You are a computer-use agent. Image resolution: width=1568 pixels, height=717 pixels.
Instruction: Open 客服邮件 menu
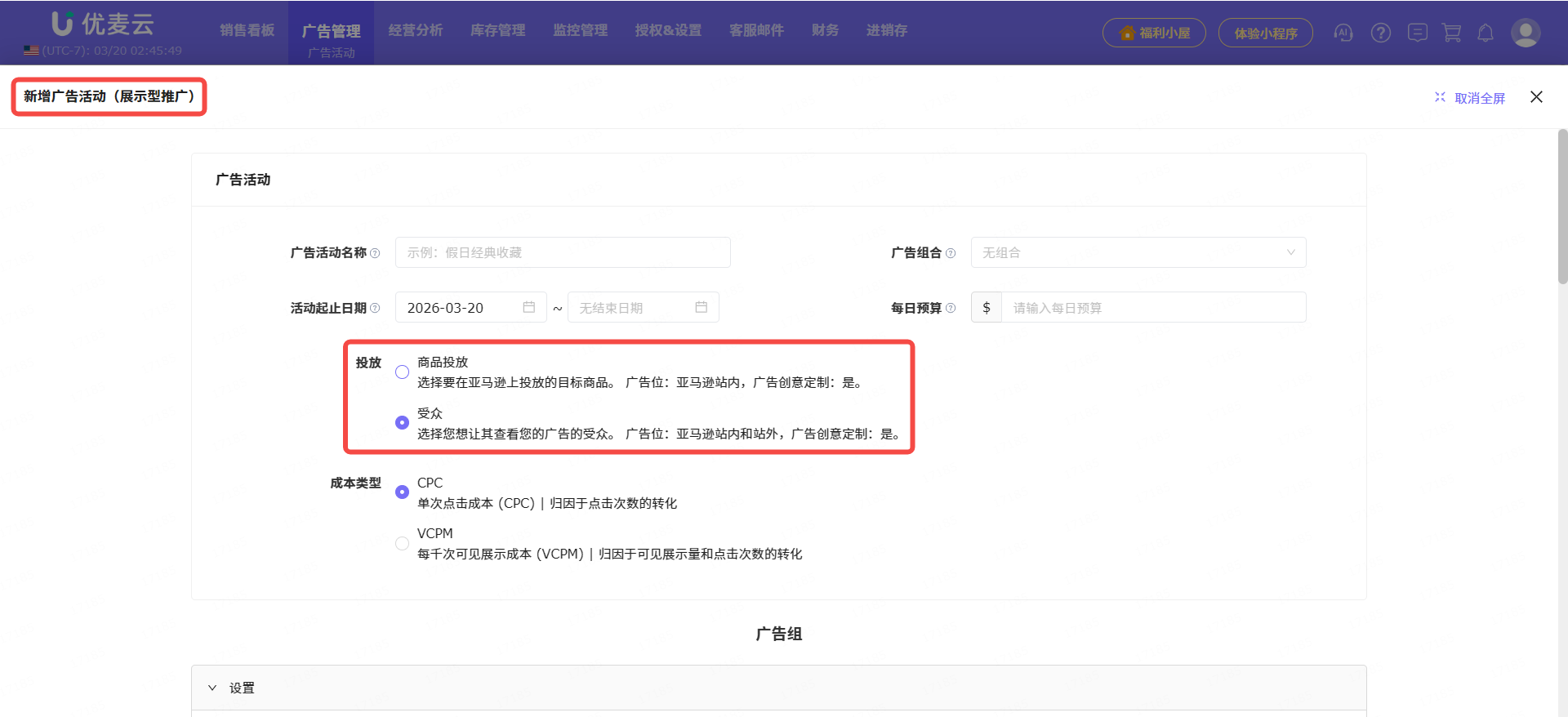tap(757, 30)
